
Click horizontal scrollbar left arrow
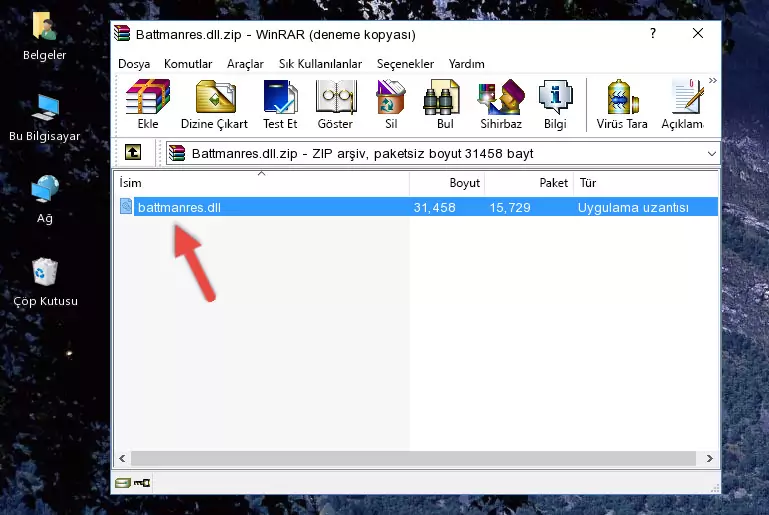122,459
